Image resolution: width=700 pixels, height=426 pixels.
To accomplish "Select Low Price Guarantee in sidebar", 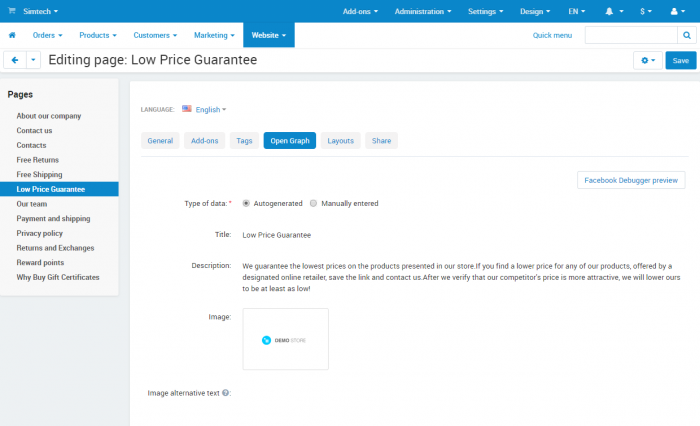I will [59, 189].
